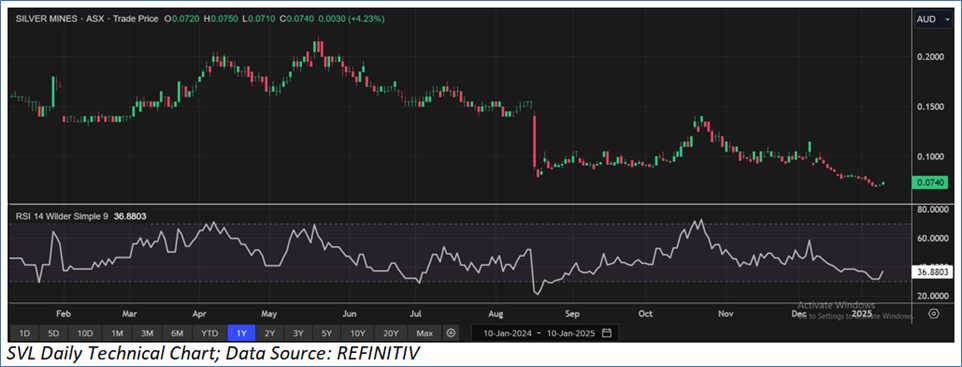Click the Oct label on the time axis
Viewport: 962px width, 367px height.
click(645, 313)
